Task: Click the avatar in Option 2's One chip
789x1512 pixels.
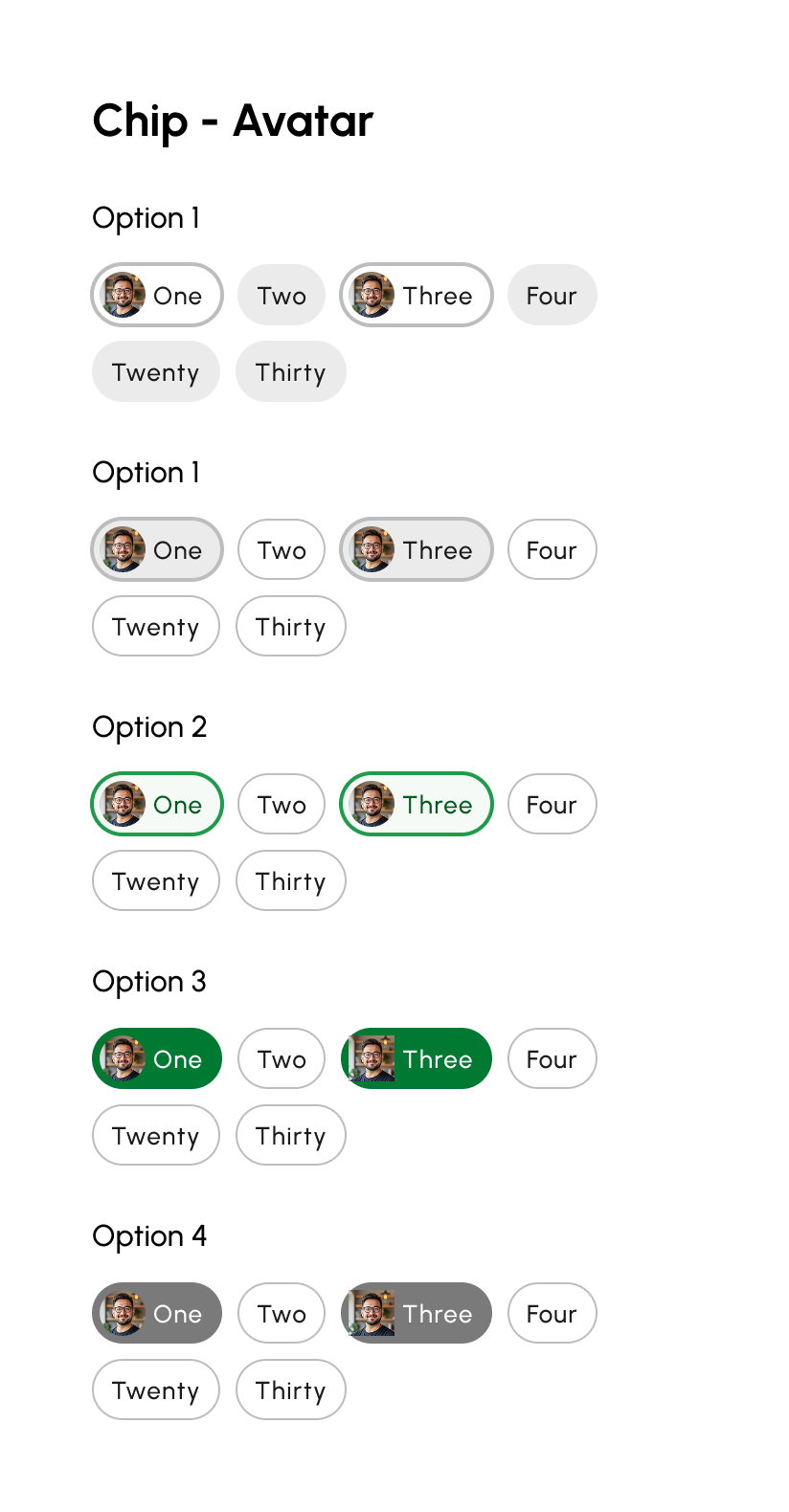Action: point(124,804)
